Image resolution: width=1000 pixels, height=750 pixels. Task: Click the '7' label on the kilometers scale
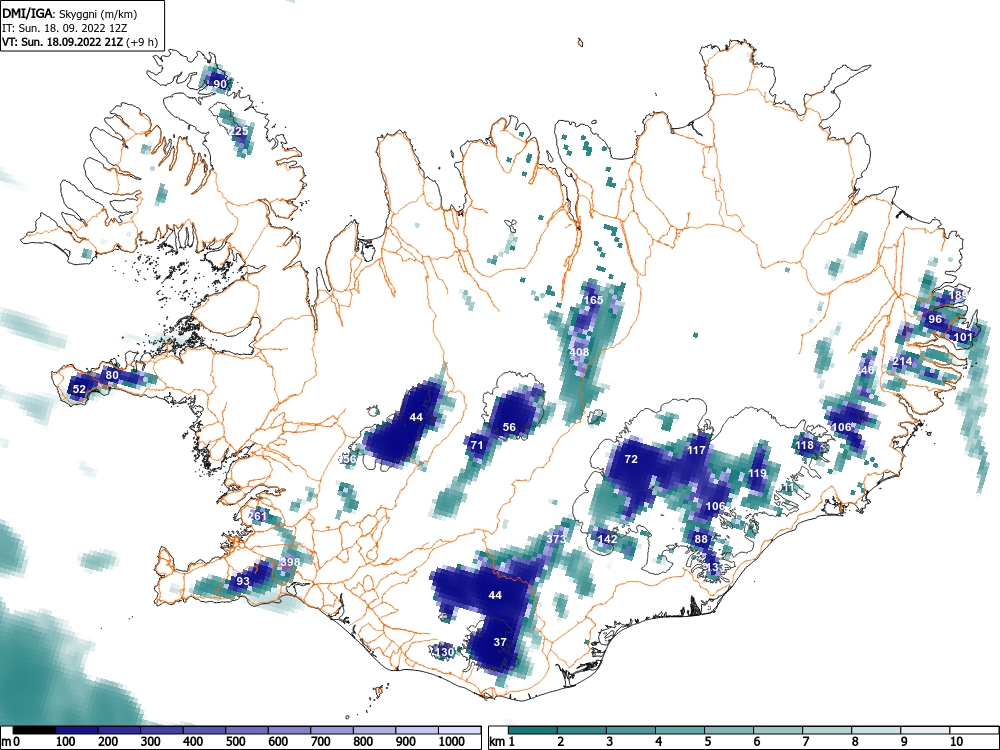[x=805, y=742]
